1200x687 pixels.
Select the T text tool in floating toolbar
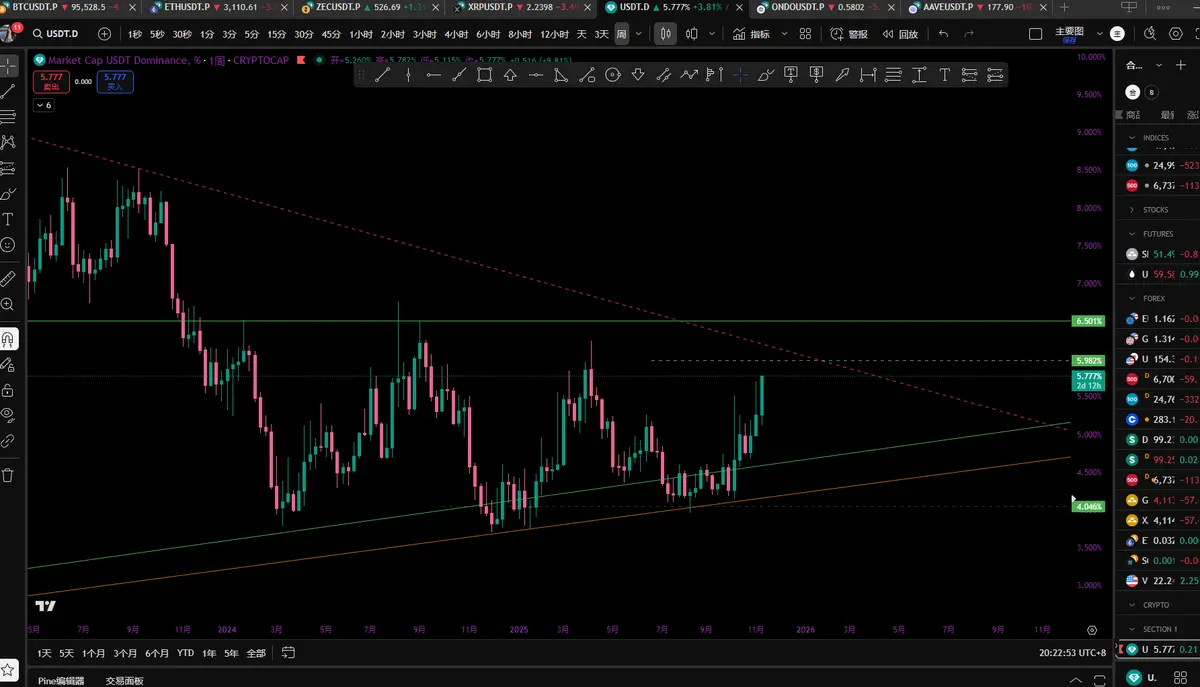click(x=944, y=75)
